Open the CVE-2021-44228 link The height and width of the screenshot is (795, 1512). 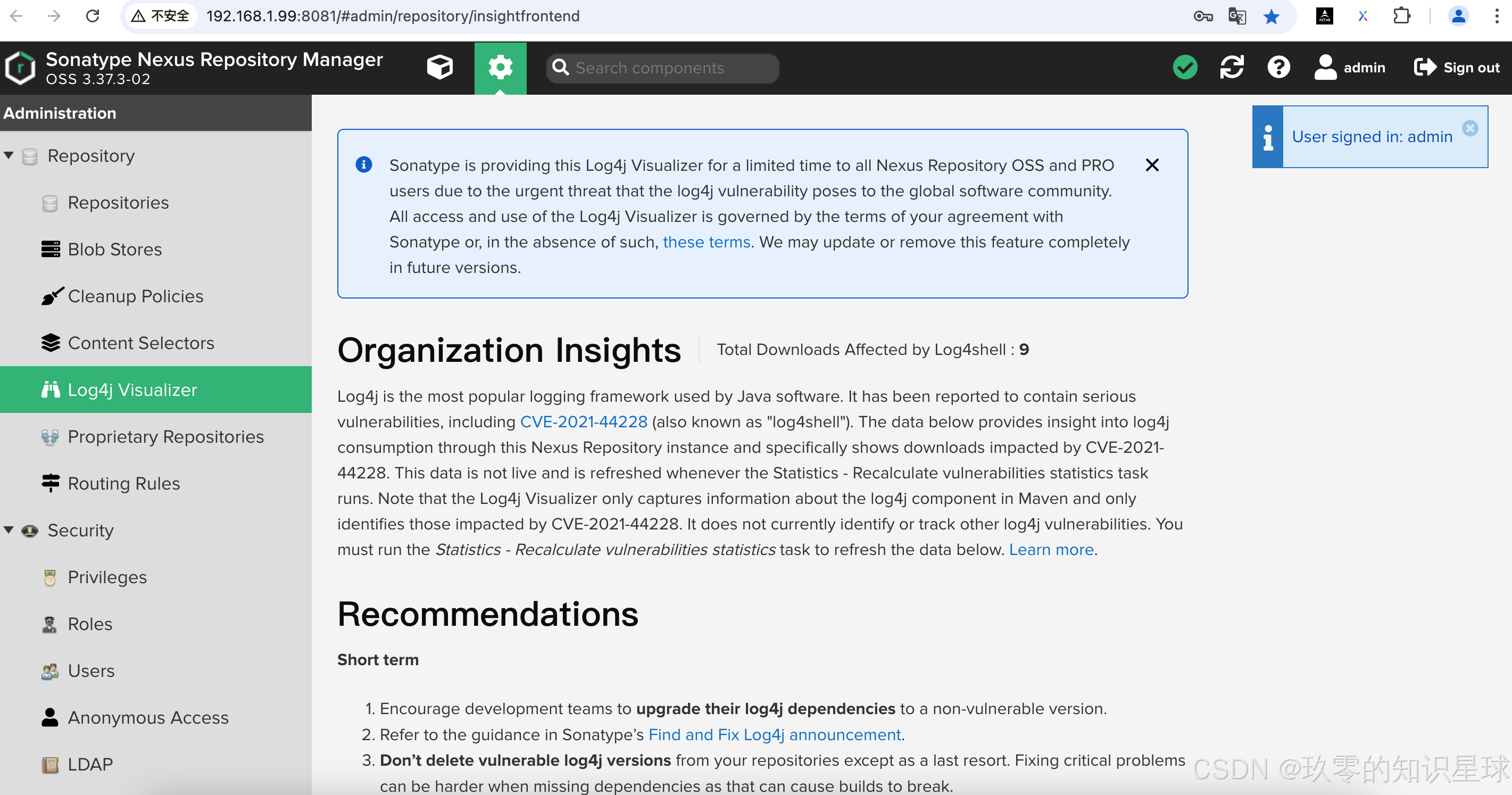pos(584,421)
